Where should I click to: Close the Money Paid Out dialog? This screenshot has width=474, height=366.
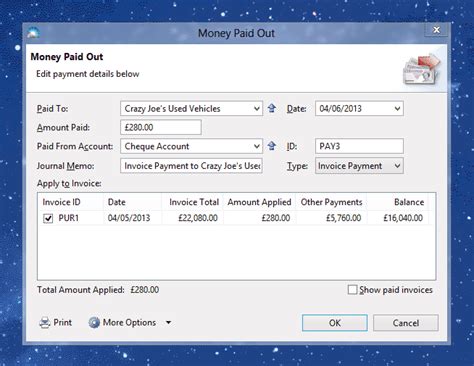pyautogui.click(x=436, y=30)
